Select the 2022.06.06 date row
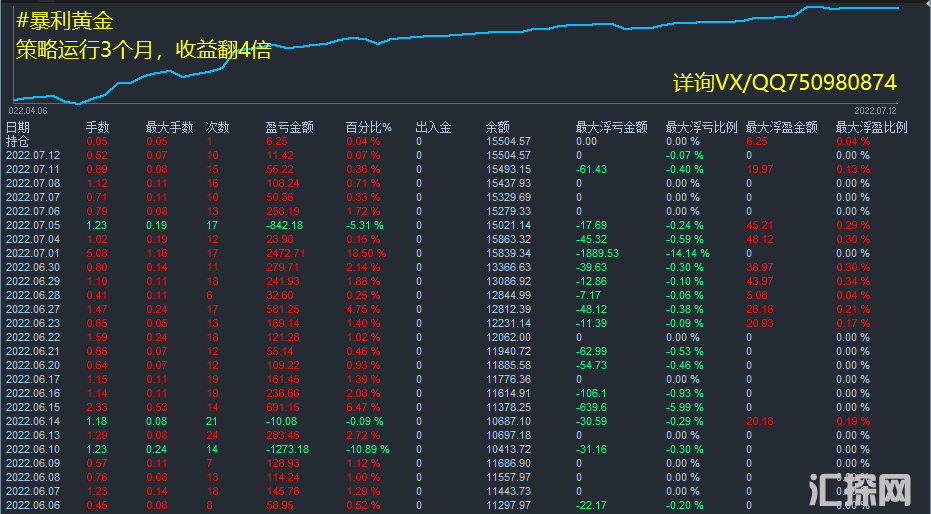Screen dimensions: 931x514 [33, 505]
